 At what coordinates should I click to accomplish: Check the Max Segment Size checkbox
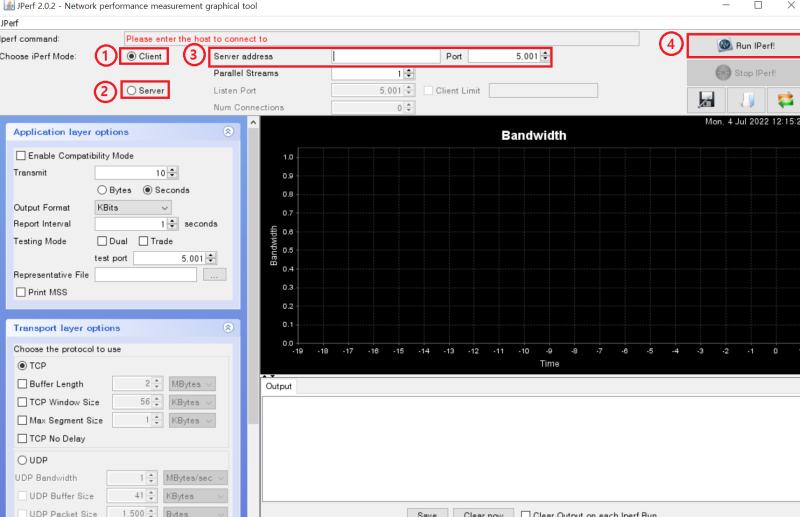pos(22,421)
